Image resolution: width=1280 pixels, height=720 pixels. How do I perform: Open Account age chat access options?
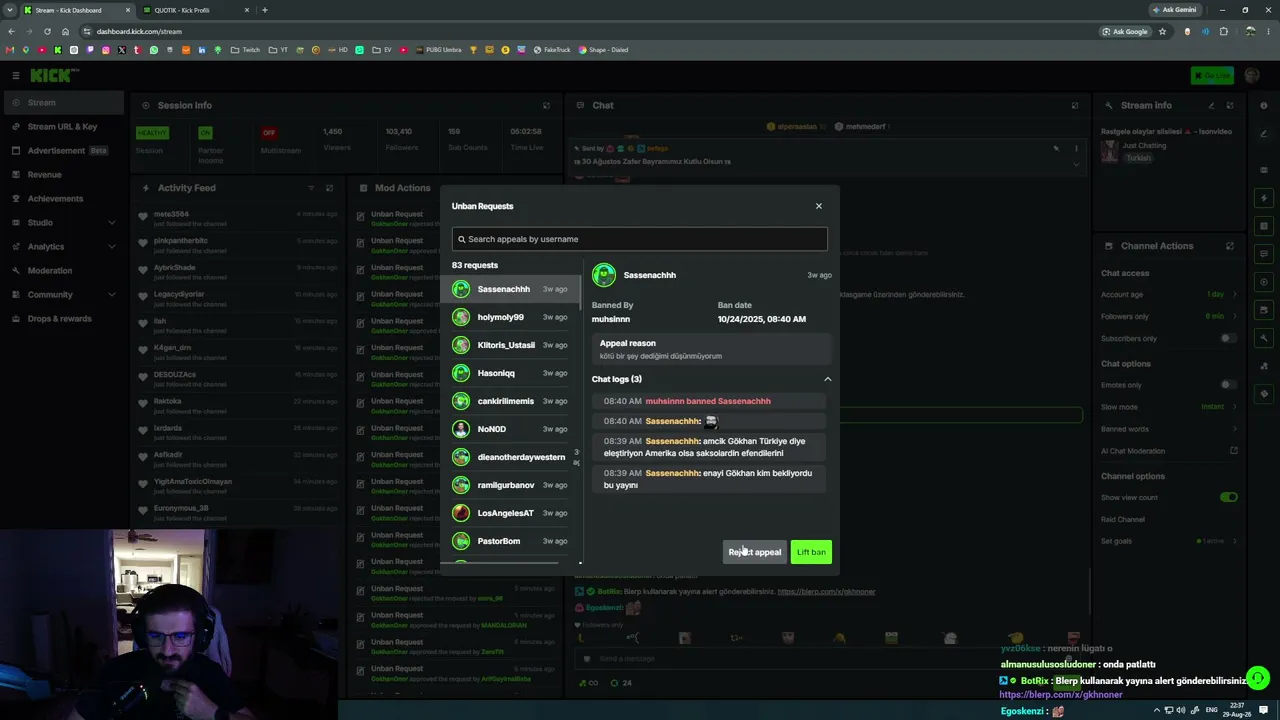tap(1169, 295)
